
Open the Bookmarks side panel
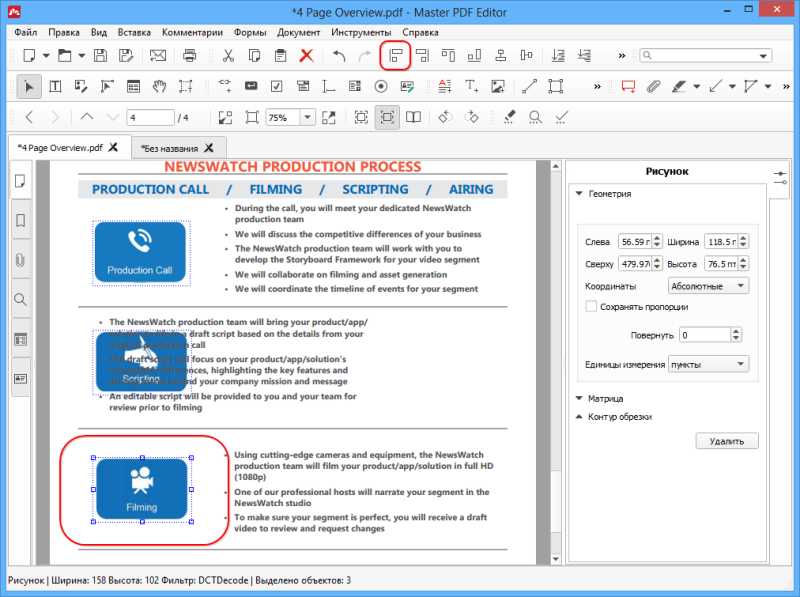click(20, 220)
